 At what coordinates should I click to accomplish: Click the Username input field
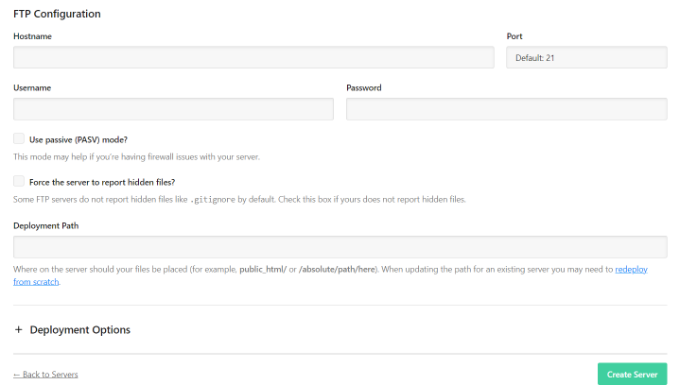[173, 109]
